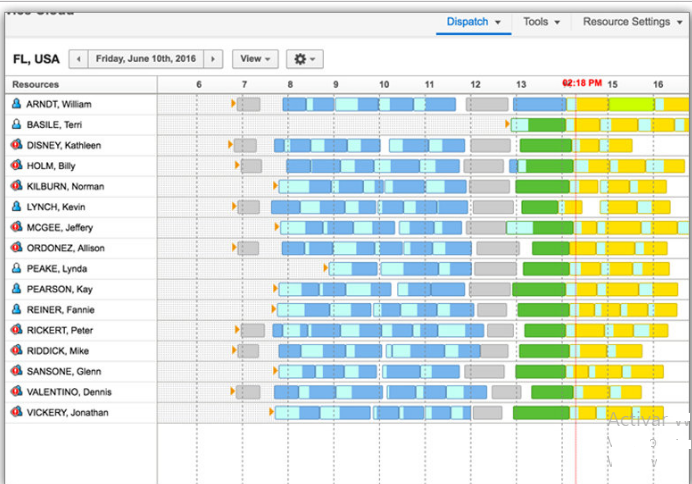Click the next day arrow button

[x=212, y=59]
